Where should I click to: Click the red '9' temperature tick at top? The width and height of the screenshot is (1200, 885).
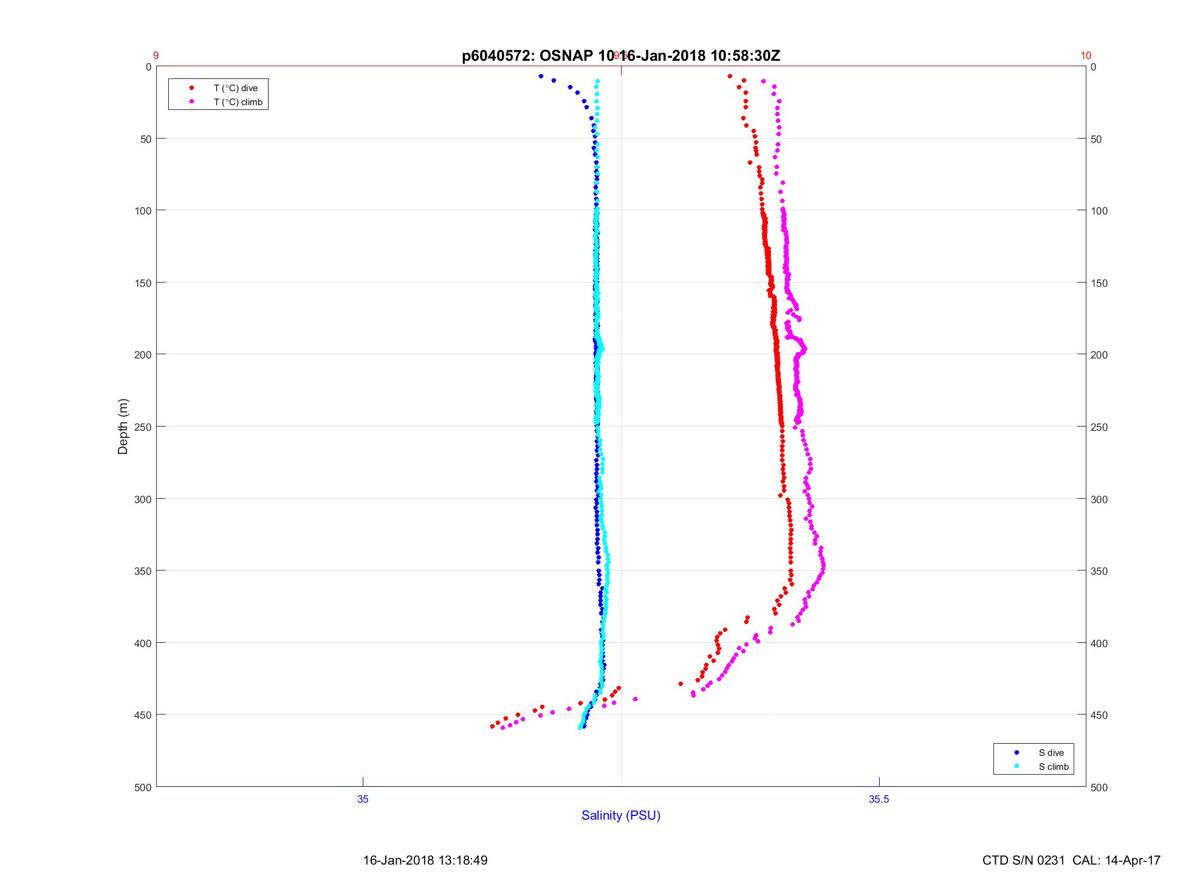[x=156, y=55]
